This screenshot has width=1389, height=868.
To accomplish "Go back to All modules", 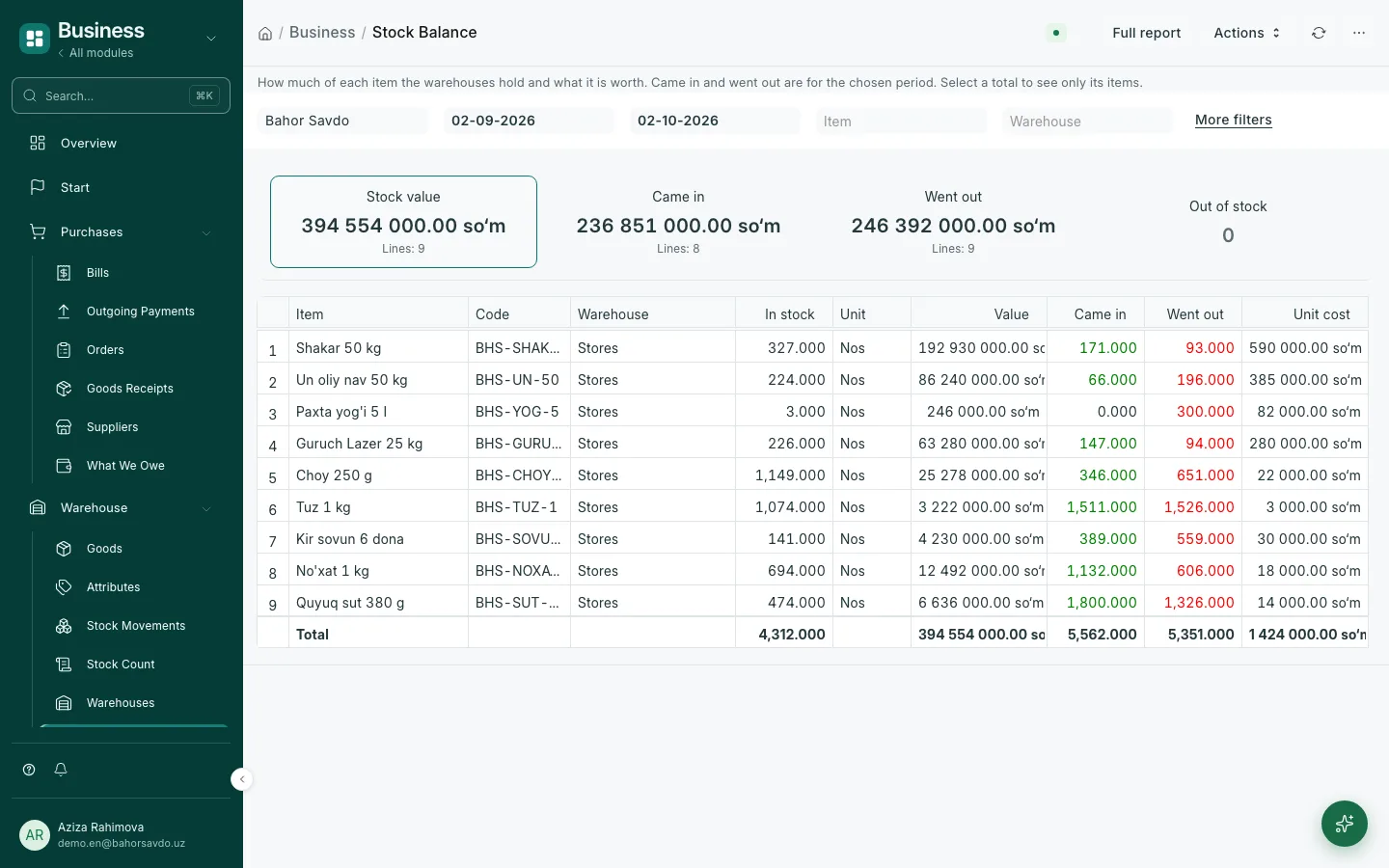I will (x=95, y=53).
